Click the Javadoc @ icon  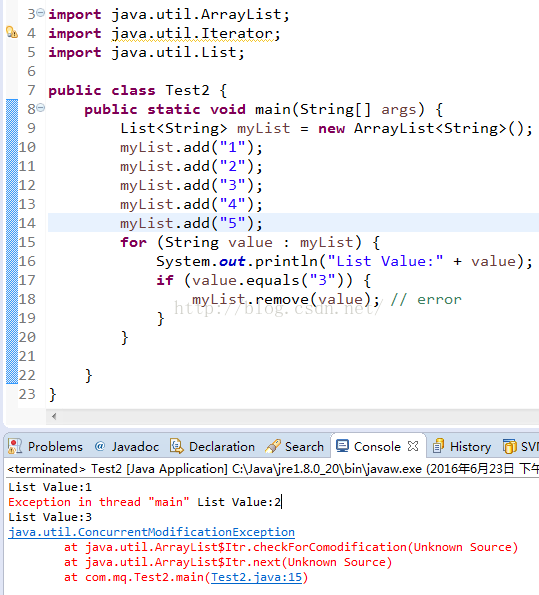[100, 446]
